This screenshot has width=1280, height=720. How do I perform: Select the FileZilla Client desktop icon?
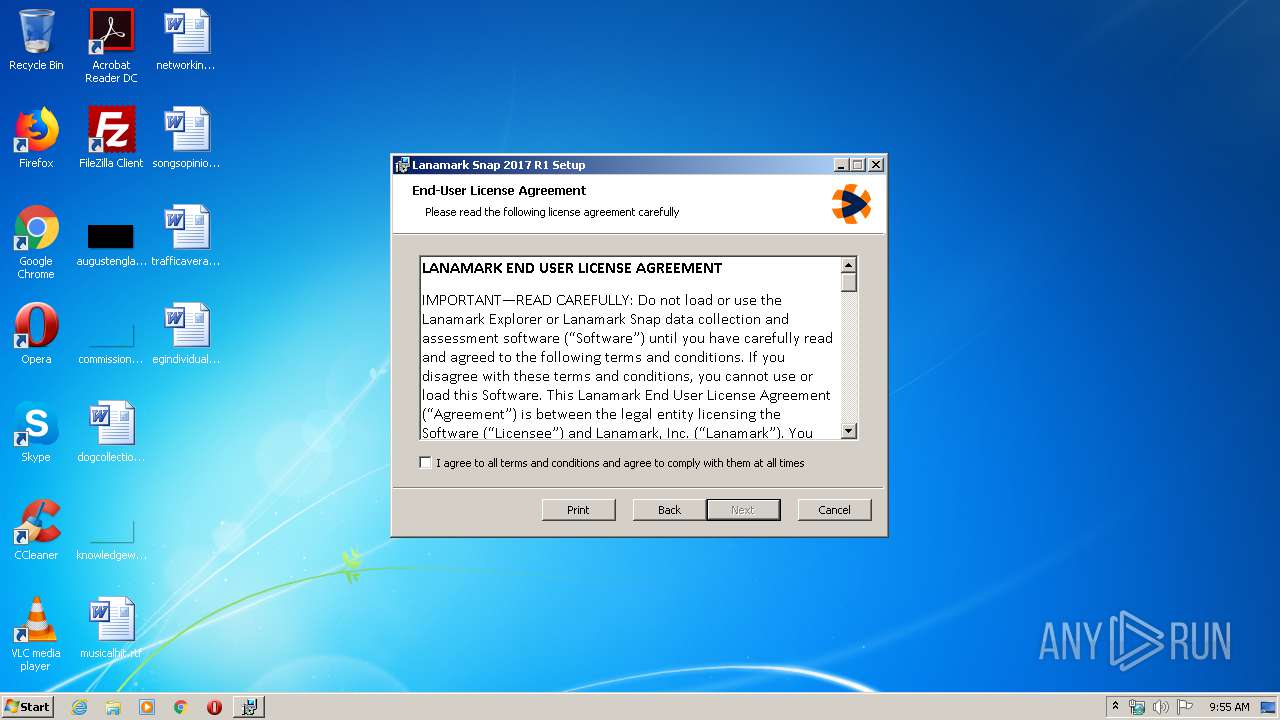(111, 138)
